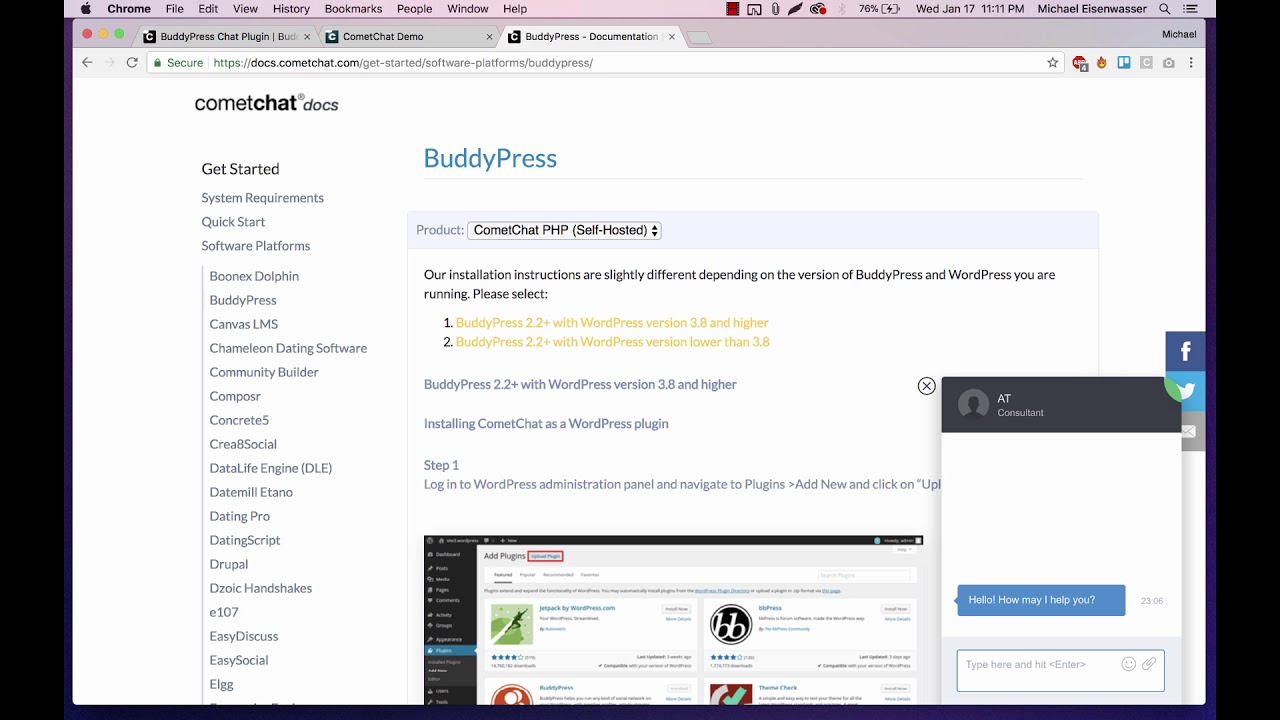Screen dimensions: 1280x720
Task: Click the AT consultant avatar
Action: [973, 404]
